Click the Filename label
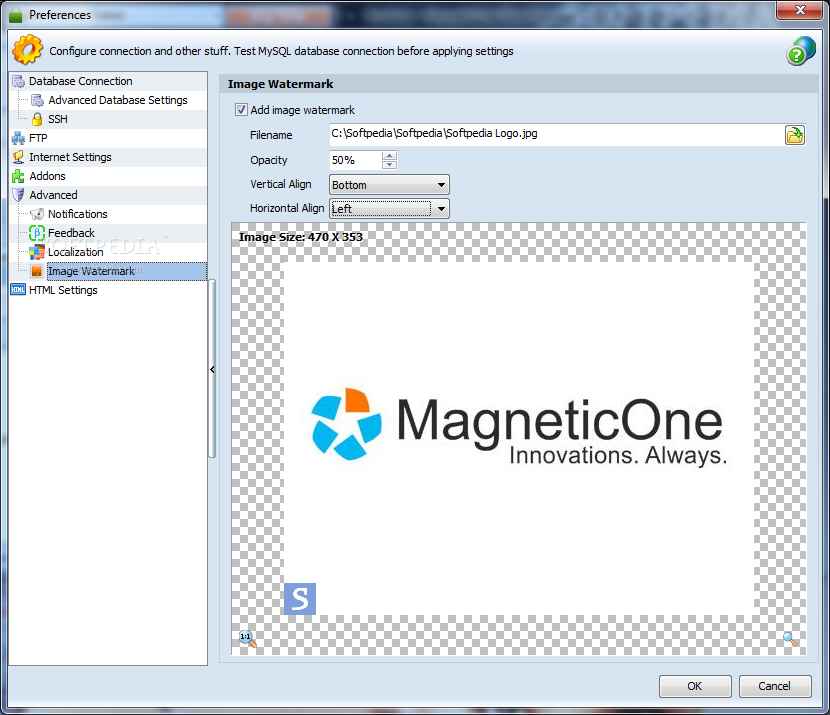The height and width of the screenshot is (715, 830). (271, 135)
